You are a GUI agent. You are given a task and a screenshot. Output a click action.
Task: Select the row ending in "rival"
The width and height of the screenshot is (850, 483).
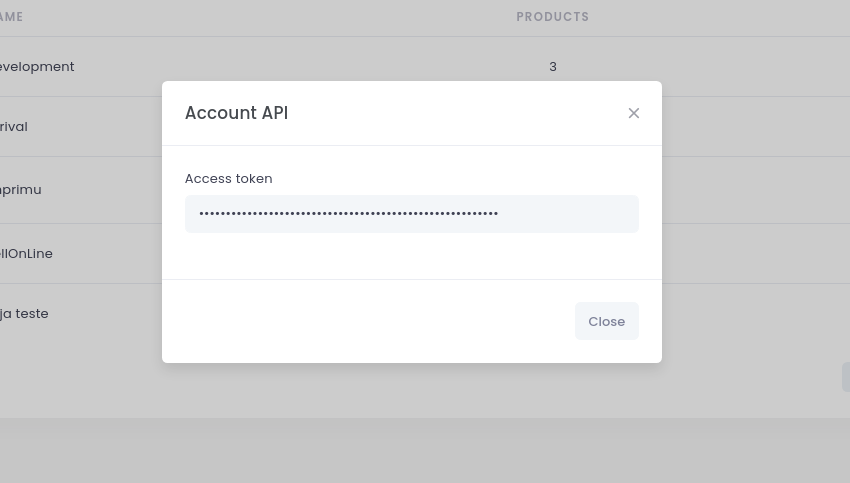click(x=14, y=127)
